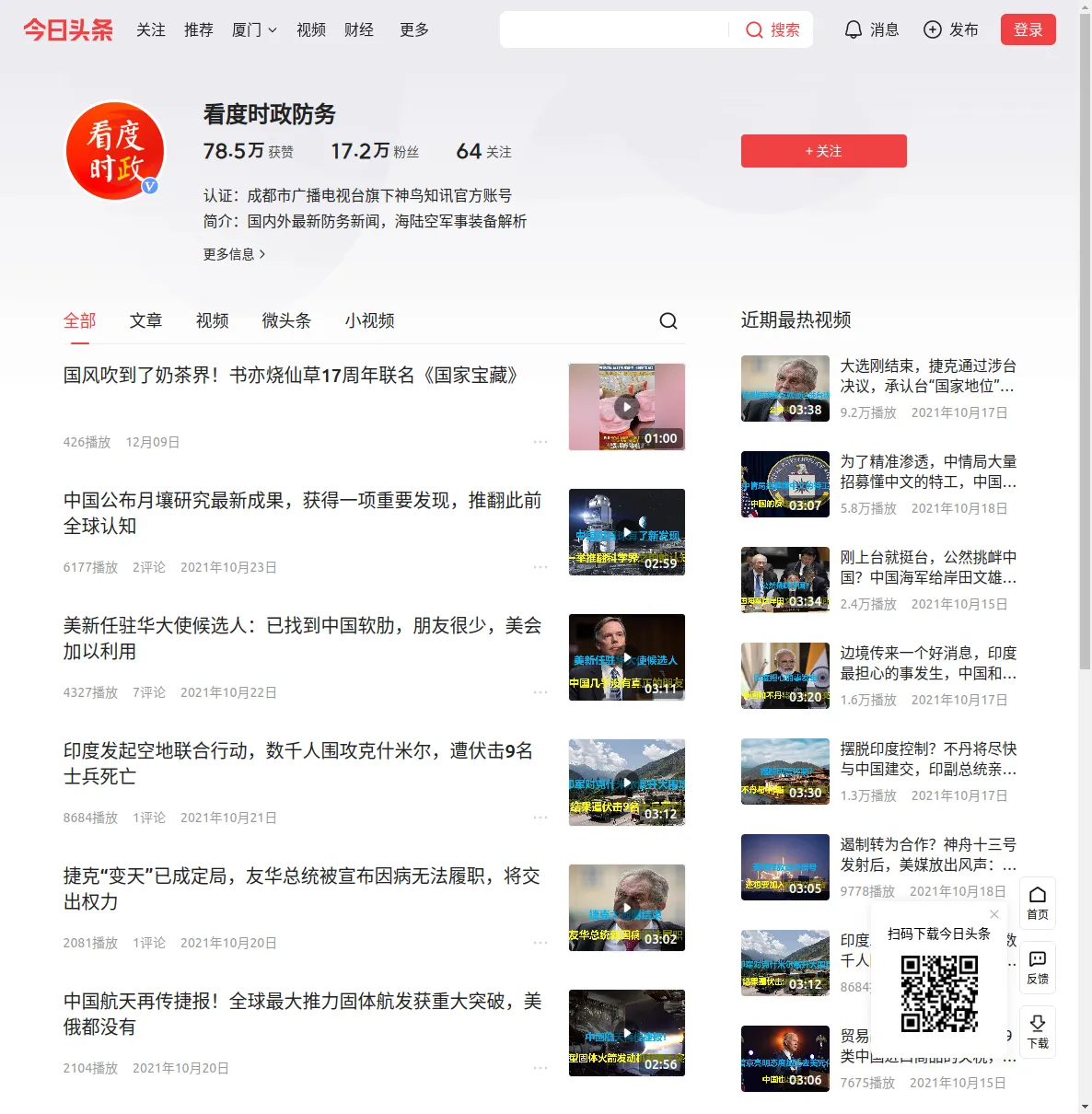Open the 固体航发 video thumbnail
This screenshot has height=1114, width=1092.
(627, 1033)
